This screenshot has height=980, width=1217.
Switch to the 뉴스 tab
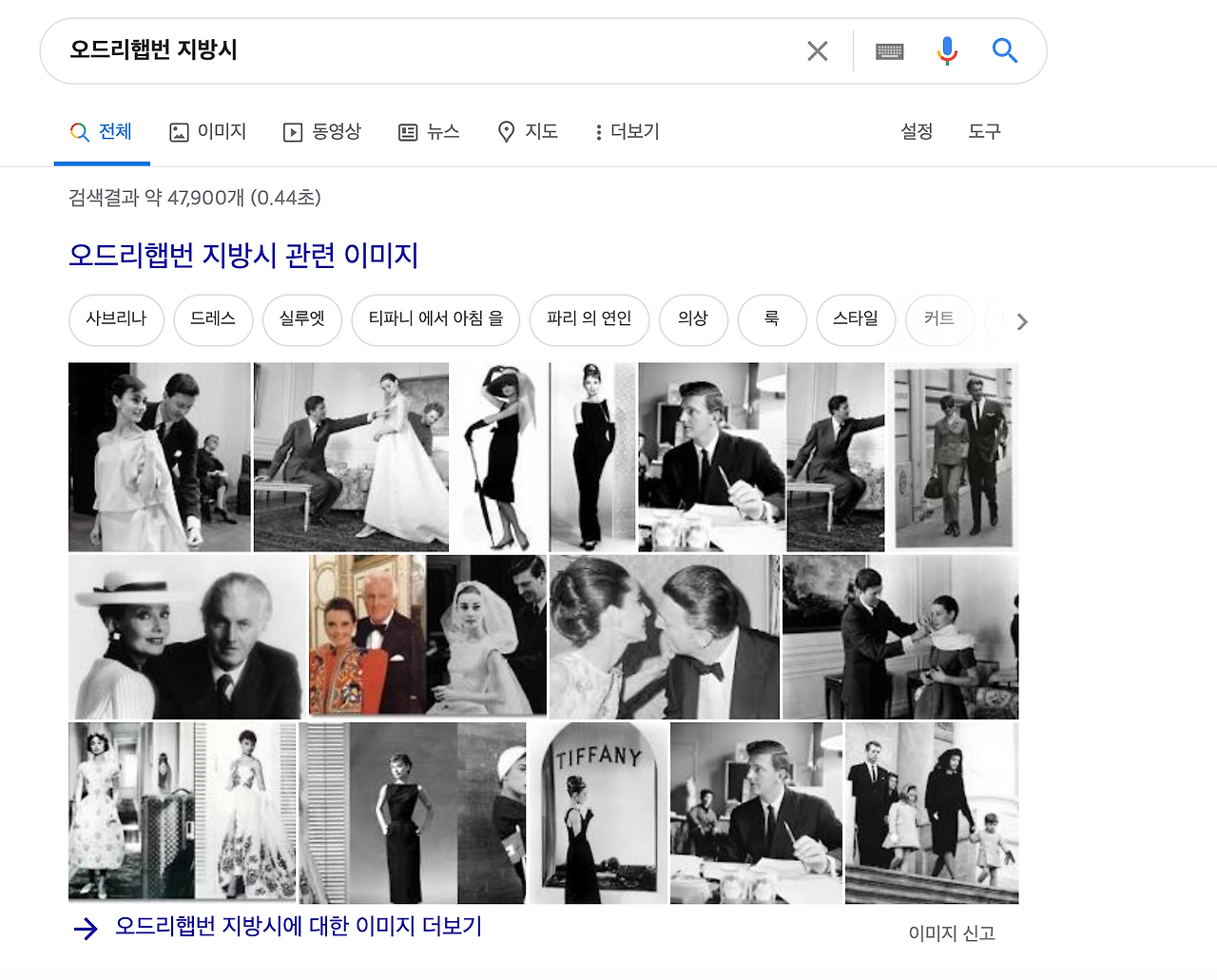(x=429, y=132)
